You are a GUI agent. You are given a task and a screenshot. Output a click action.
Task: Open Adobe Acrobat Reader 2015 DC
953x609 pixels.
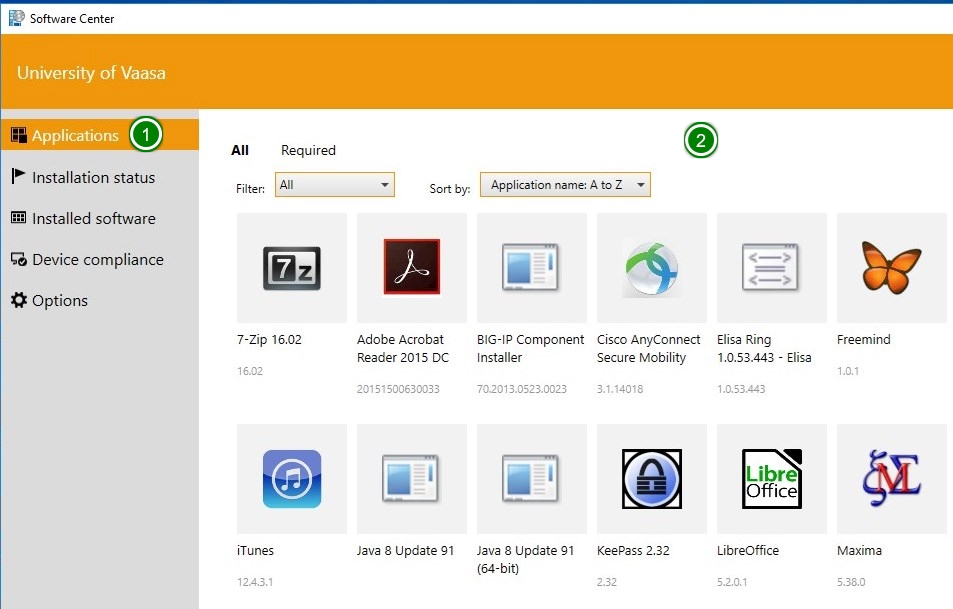tap(411, 267)
